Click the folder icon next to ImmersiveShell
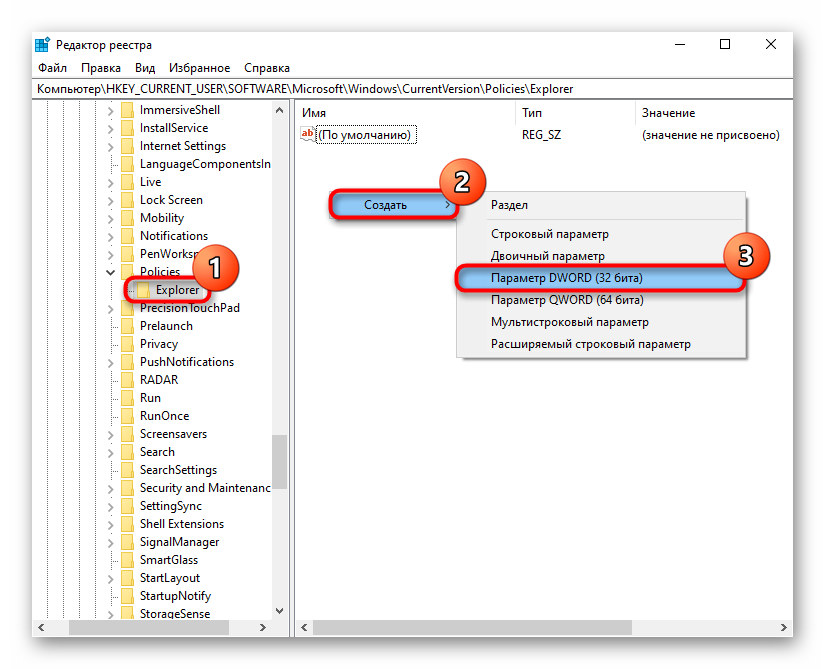 [127, 110]
